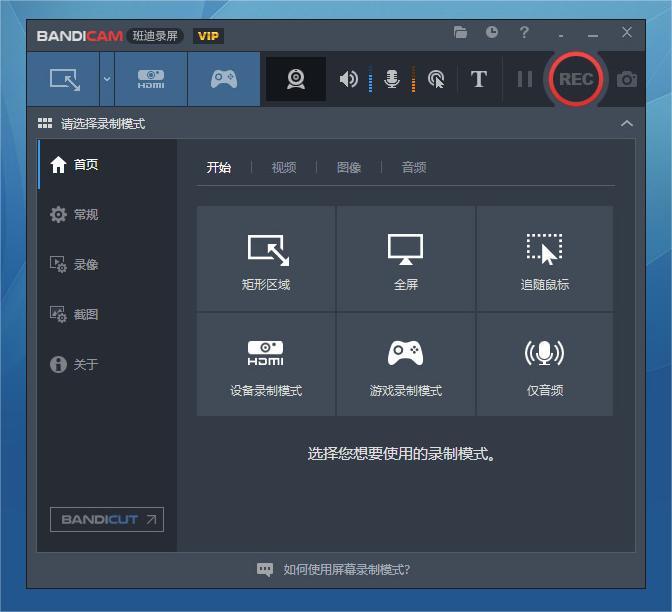Click the VIP badge
Image resolution: width=672 pixels, height=612 pixels.
pos(208,36)
